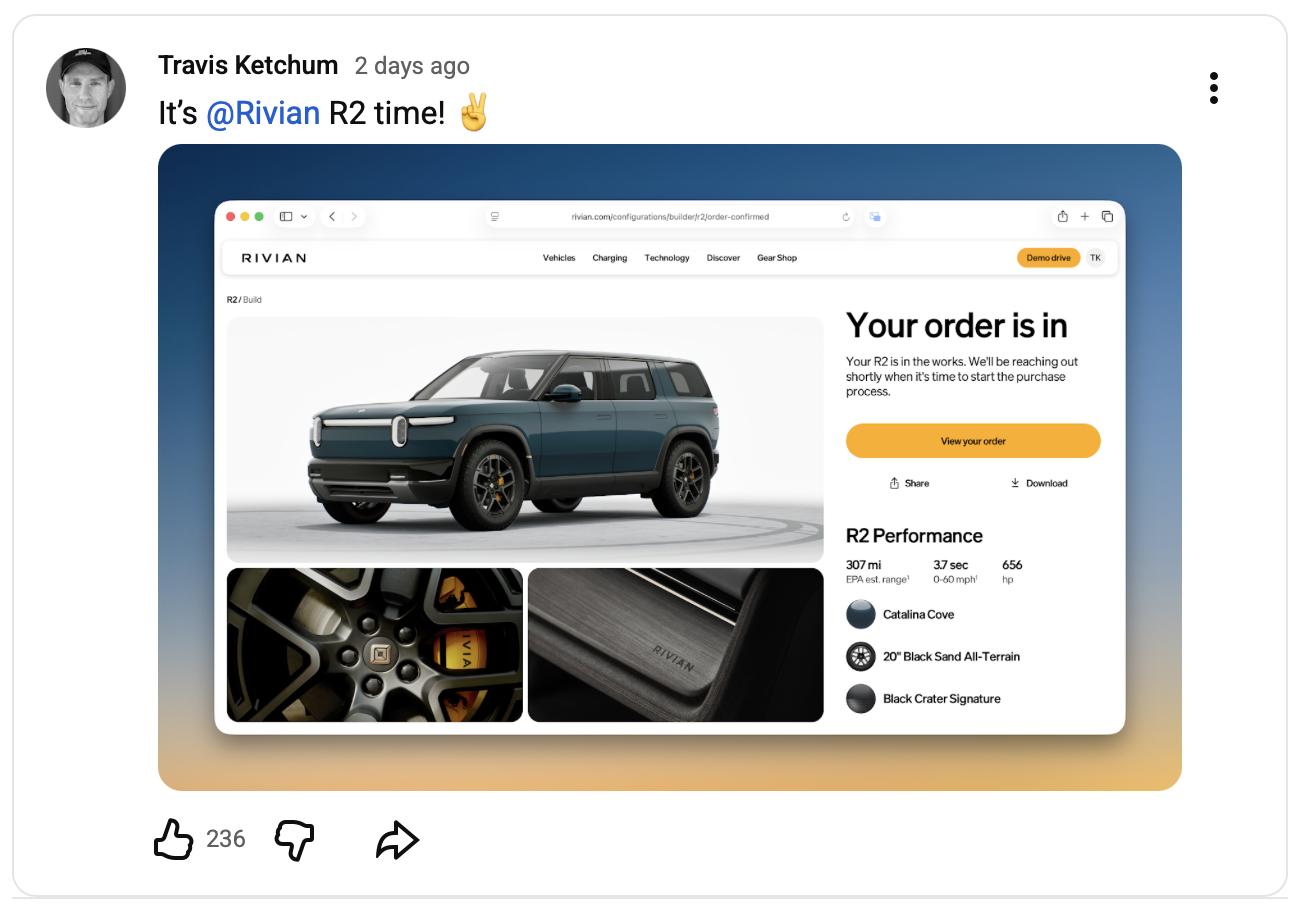Click the @Rivian mention link

263,113
